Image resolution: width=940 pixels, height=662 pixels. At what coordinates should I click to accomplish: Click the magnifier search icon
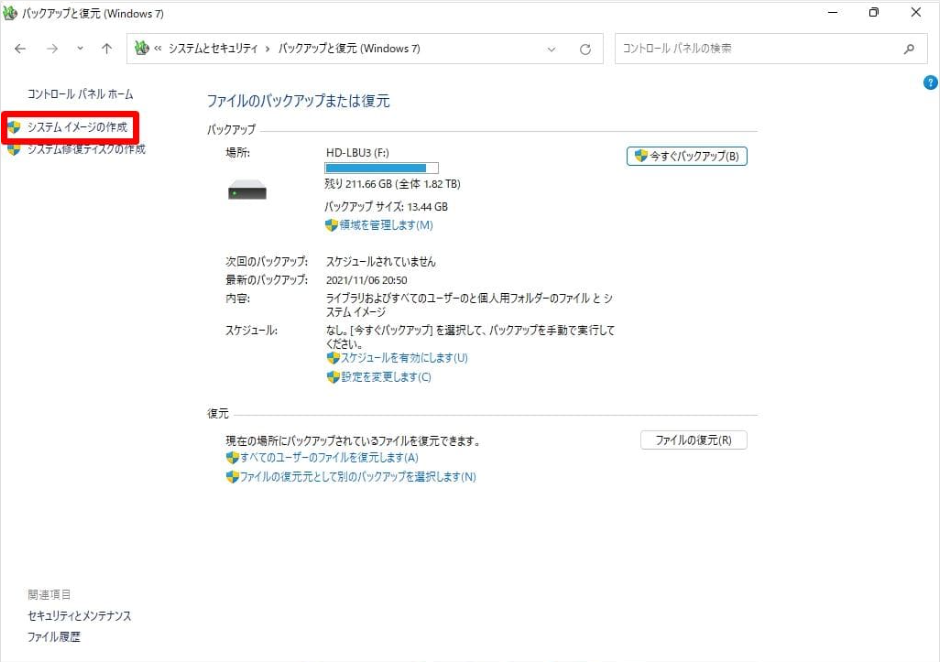tap(909, 49)
